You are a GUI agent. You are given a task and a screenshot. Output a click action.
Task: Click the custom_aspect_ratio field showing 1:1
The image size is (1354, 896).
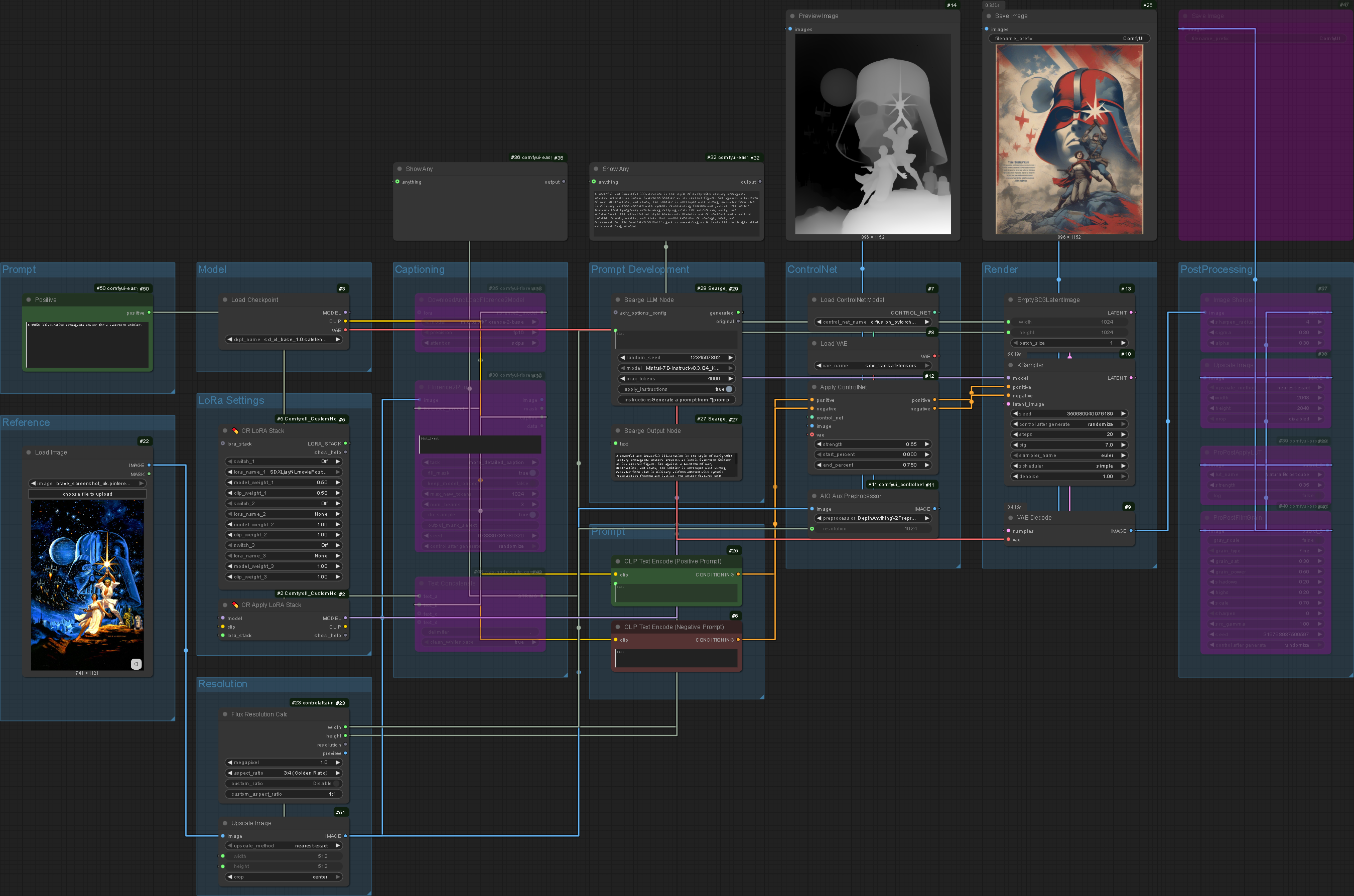284,794
